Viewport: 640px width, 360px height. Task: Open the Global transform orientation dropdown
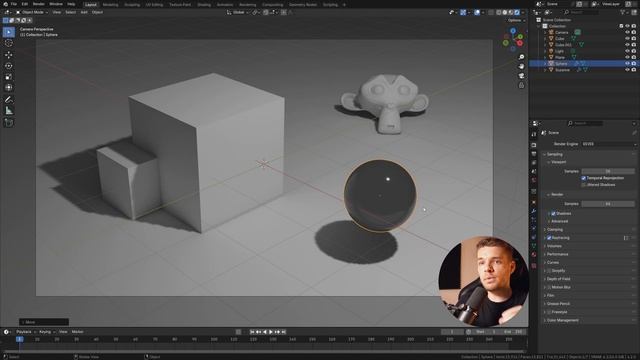coord(237,12)
